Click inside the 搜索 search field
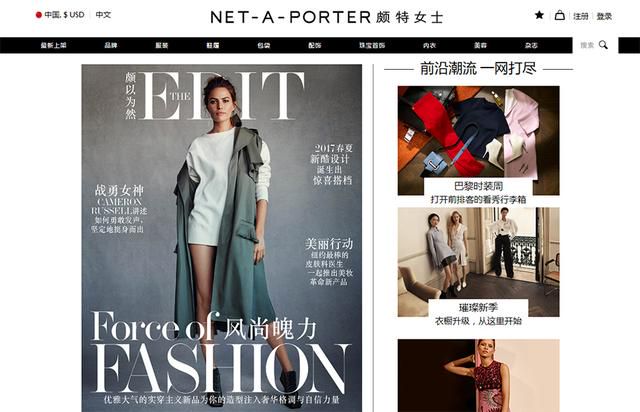The width and height of the screenshot is (640, 412). pos(587,45)
